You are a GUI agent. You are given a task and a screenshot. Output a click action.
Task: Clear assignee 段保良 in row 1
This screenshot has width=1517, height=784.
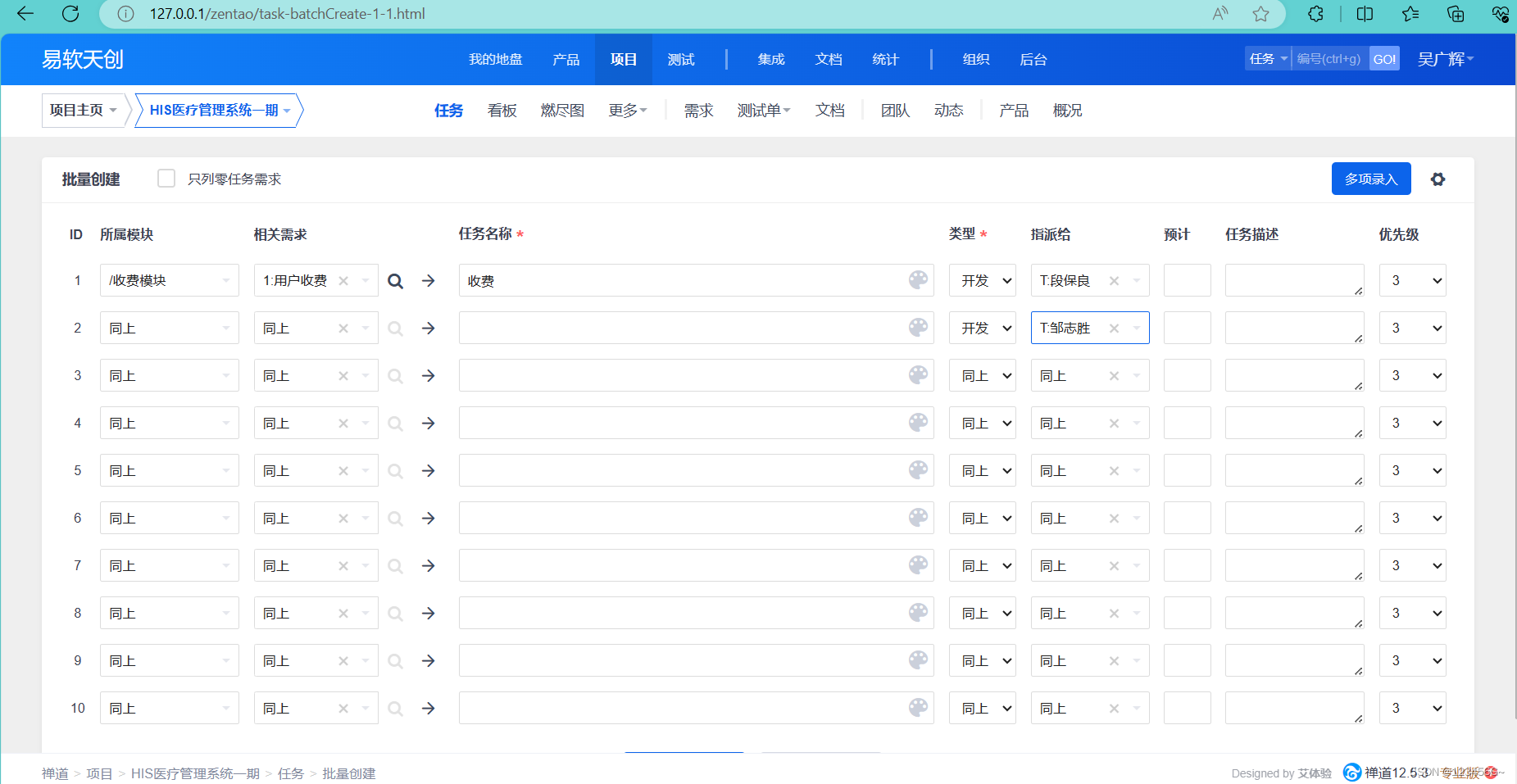click(1114, 281)
